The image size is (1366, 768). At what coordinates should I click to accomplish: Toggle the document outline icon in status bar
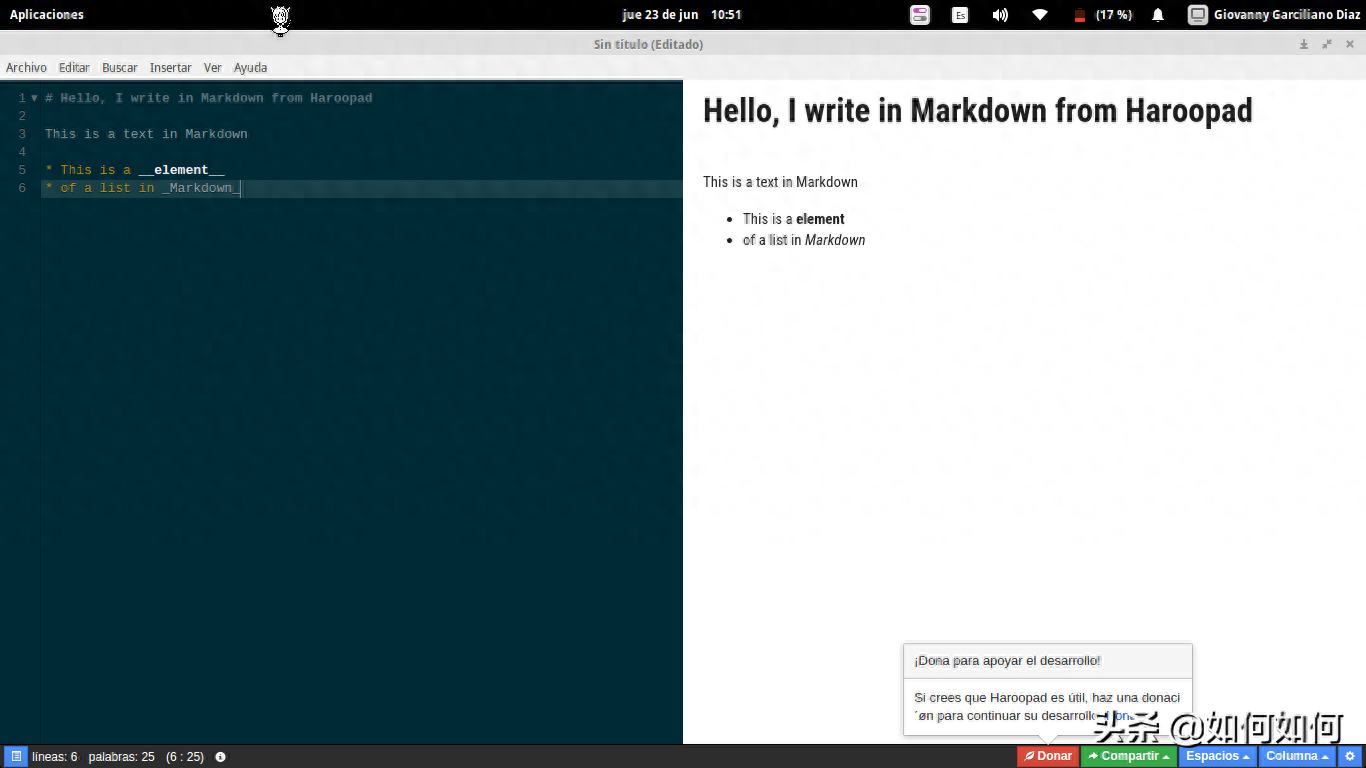[15, 757]
